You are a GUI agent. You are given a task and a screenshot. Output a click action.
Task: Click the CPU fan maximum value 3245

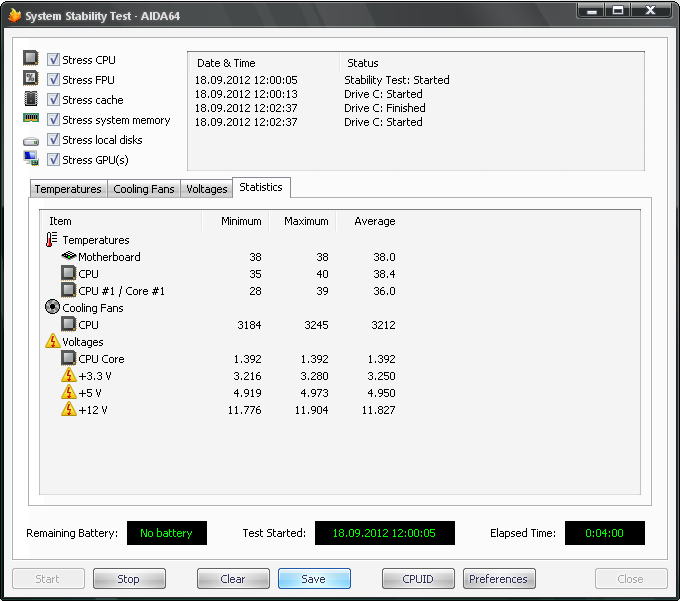point(316,325)
